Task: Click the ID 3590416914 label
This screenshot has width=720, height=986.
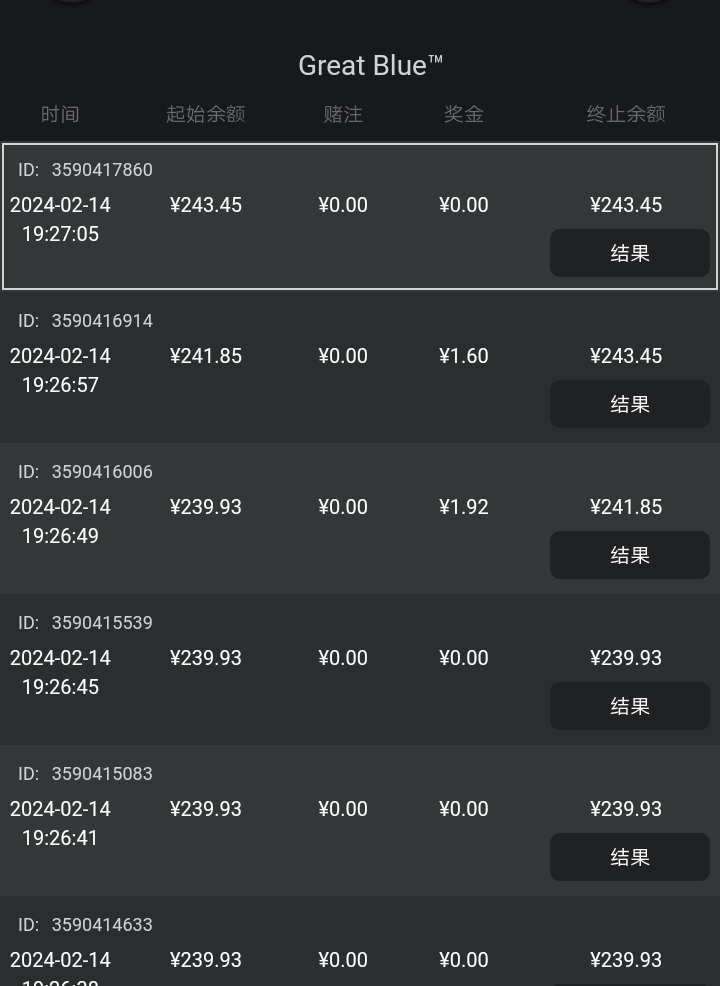Action: click(86, 321)
